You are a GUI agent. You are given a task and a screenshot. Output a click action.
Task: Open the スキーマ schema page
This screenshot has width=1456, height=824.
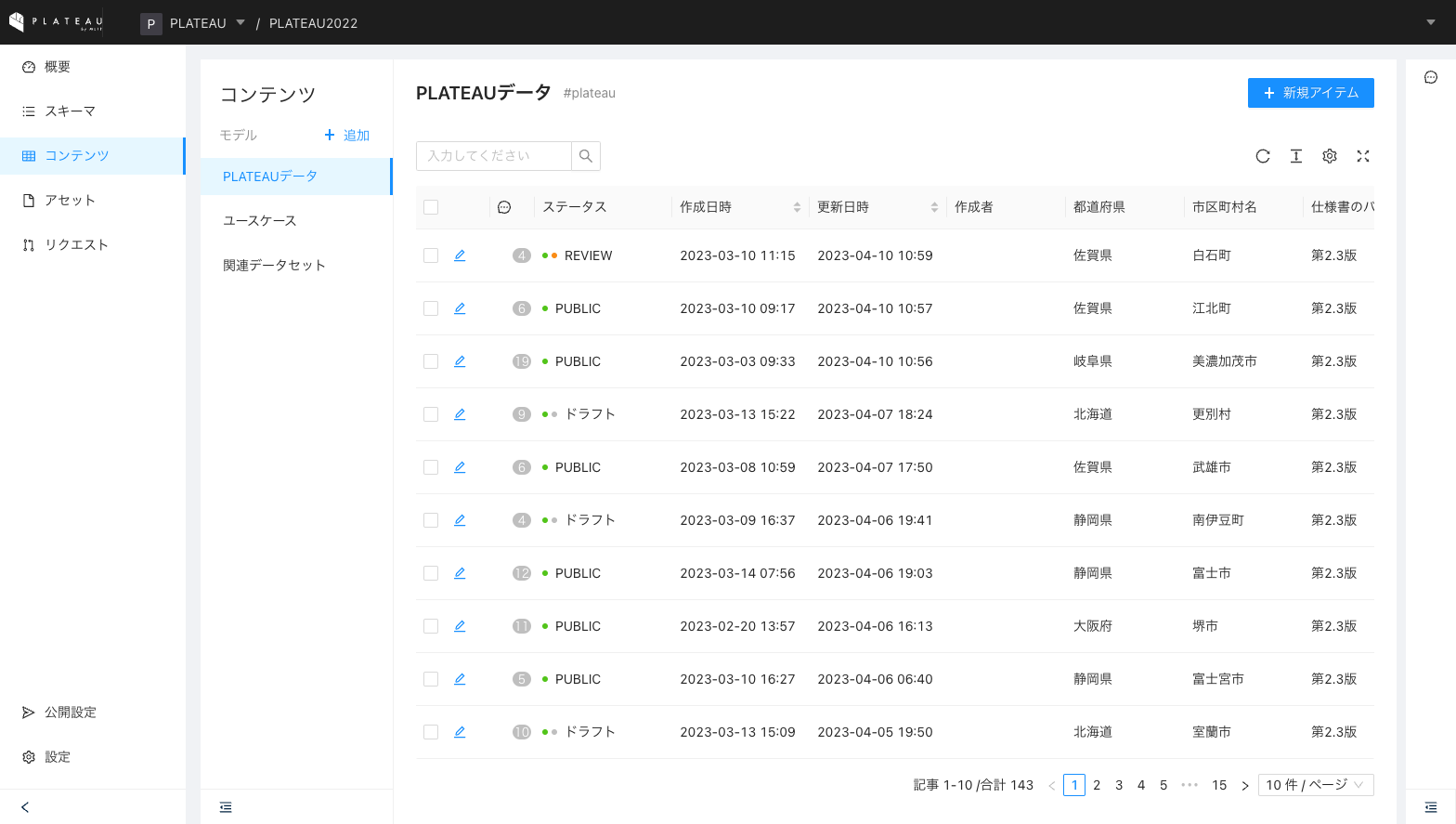tap(93, 111)
